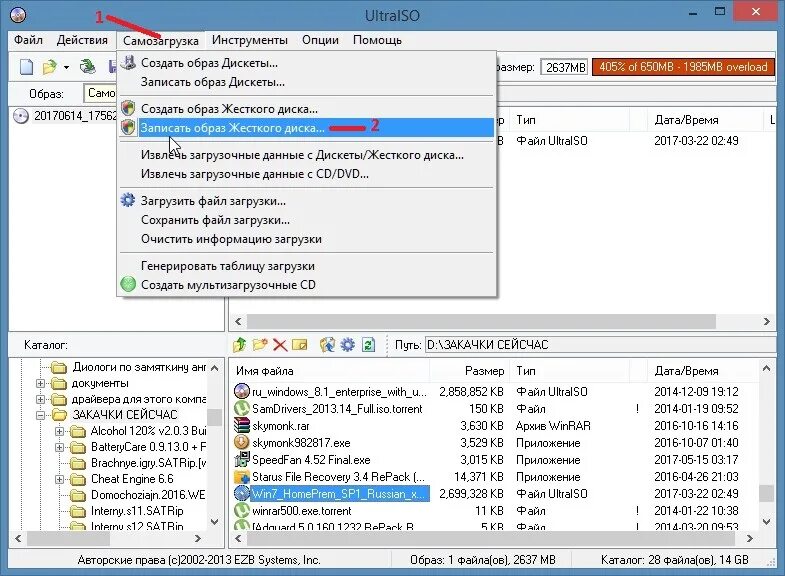Expand the BatteryCare 0.9.13.0 folder

pos(59,447)
